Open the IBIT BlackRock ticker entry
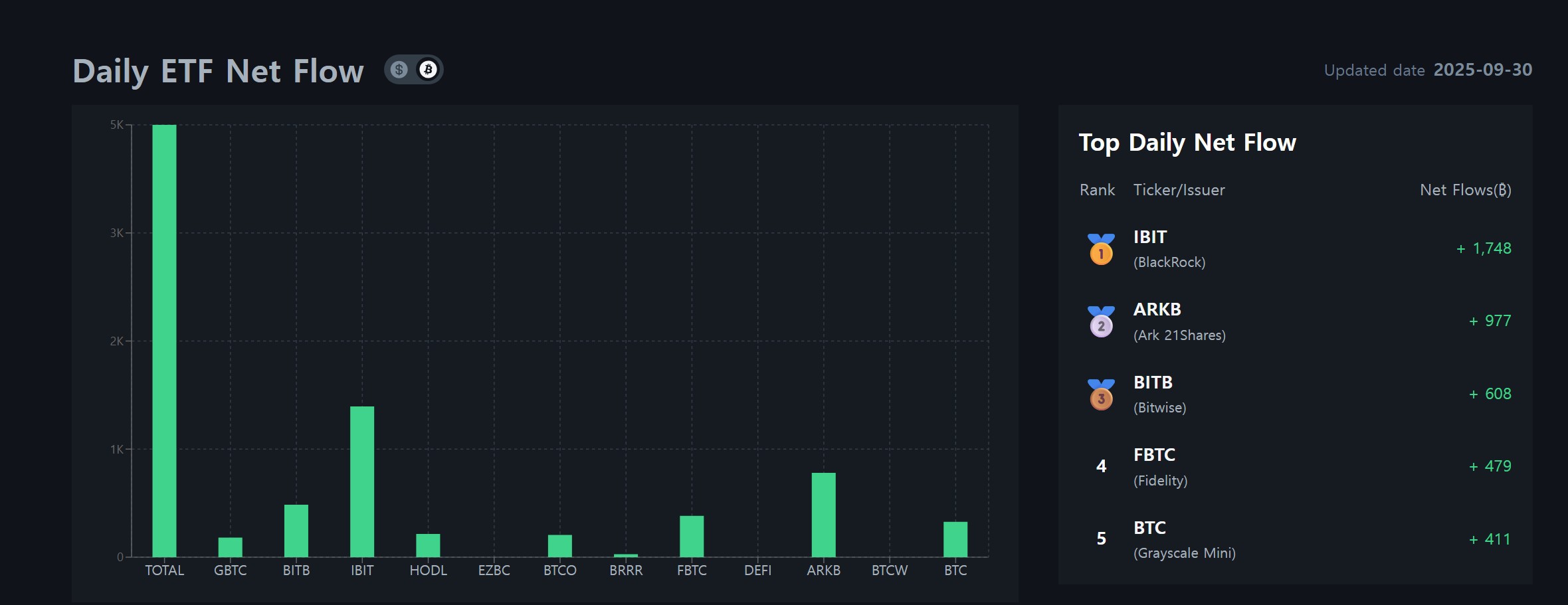The height and width of the screenshot is (605, 1568). coord(1169,249)
